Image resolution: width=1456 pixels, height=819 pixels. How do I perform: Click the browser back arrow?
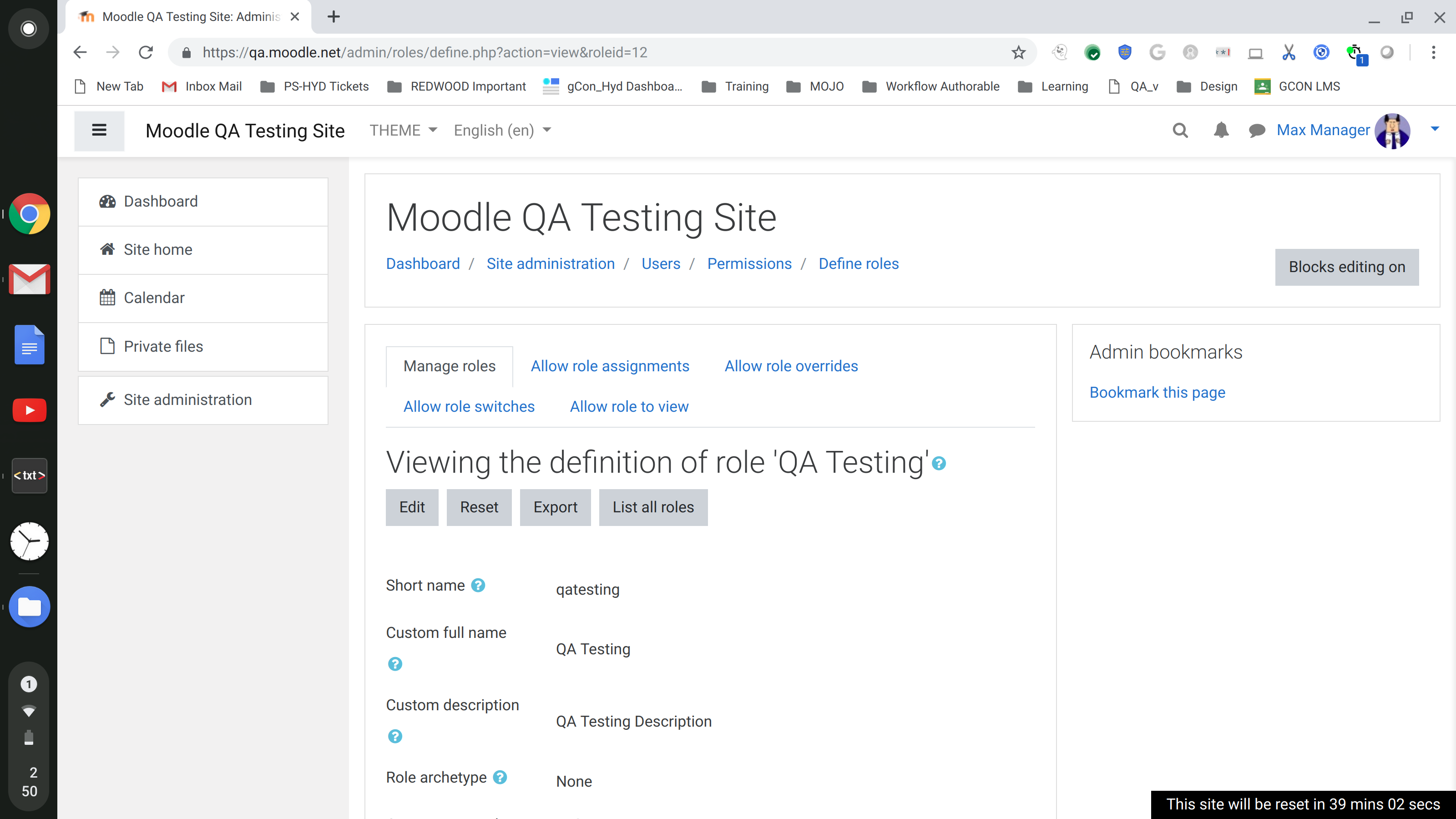(x=80, y=53)
